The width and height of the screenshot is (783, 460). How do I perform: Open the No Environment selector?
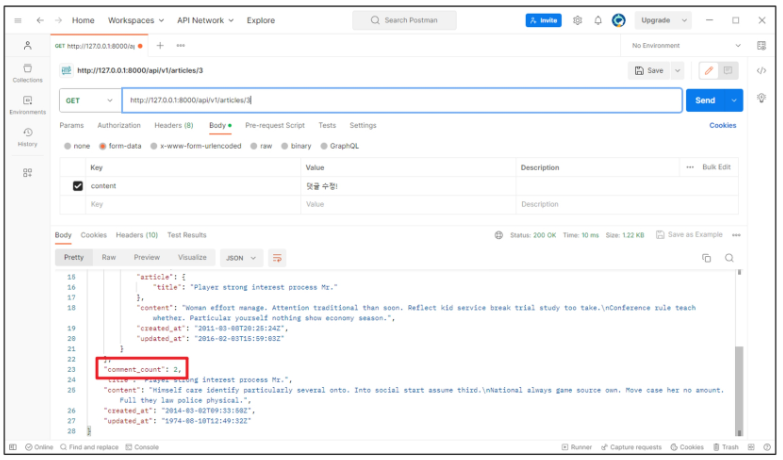686,45
